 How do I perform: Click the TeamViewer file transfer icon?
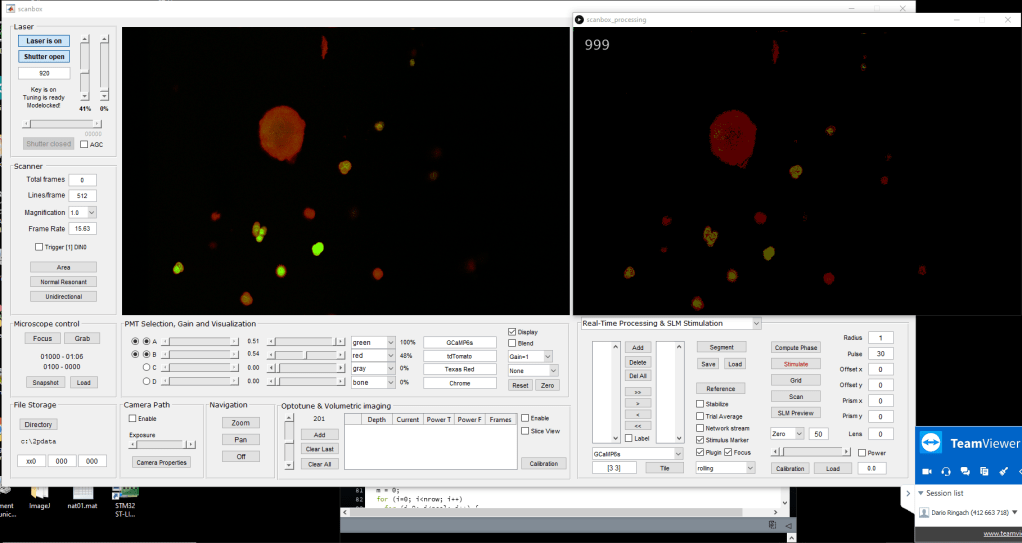(x=984, y=471)
